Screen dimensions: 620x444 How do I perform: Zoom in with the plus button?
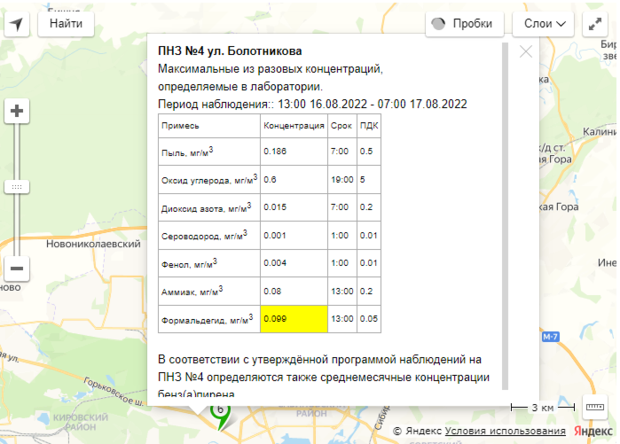(17, 111)
